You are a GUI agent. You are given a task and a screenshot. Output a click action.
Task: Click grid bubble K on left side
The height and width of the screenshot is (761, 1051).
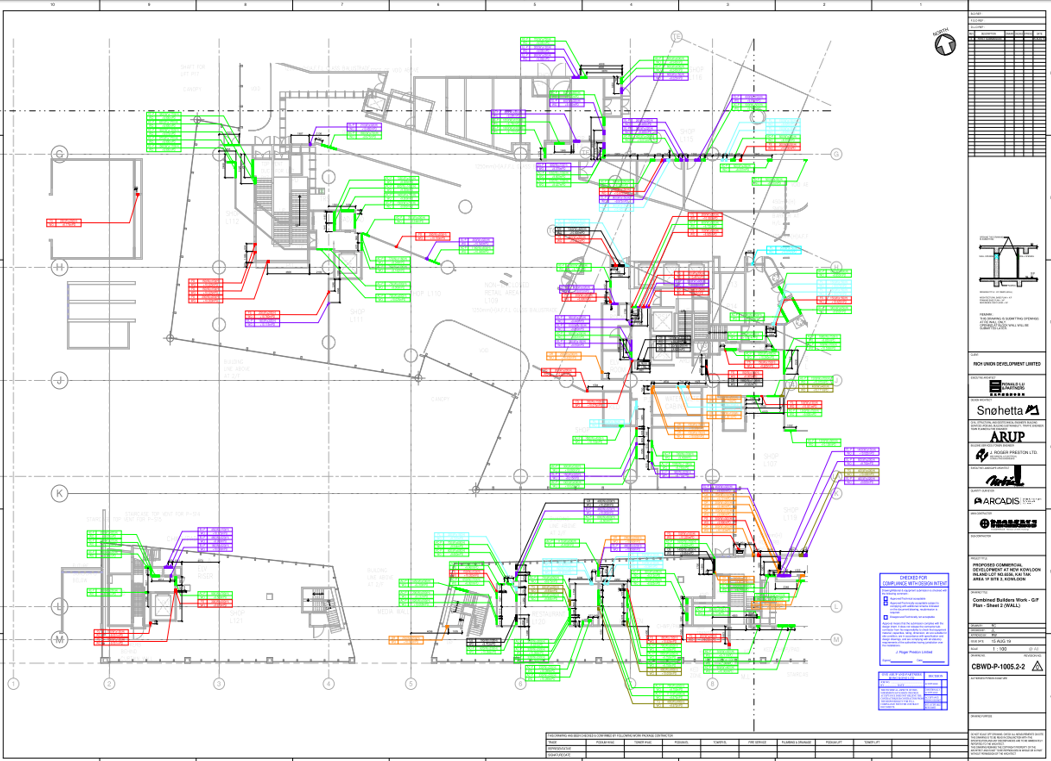60,493
